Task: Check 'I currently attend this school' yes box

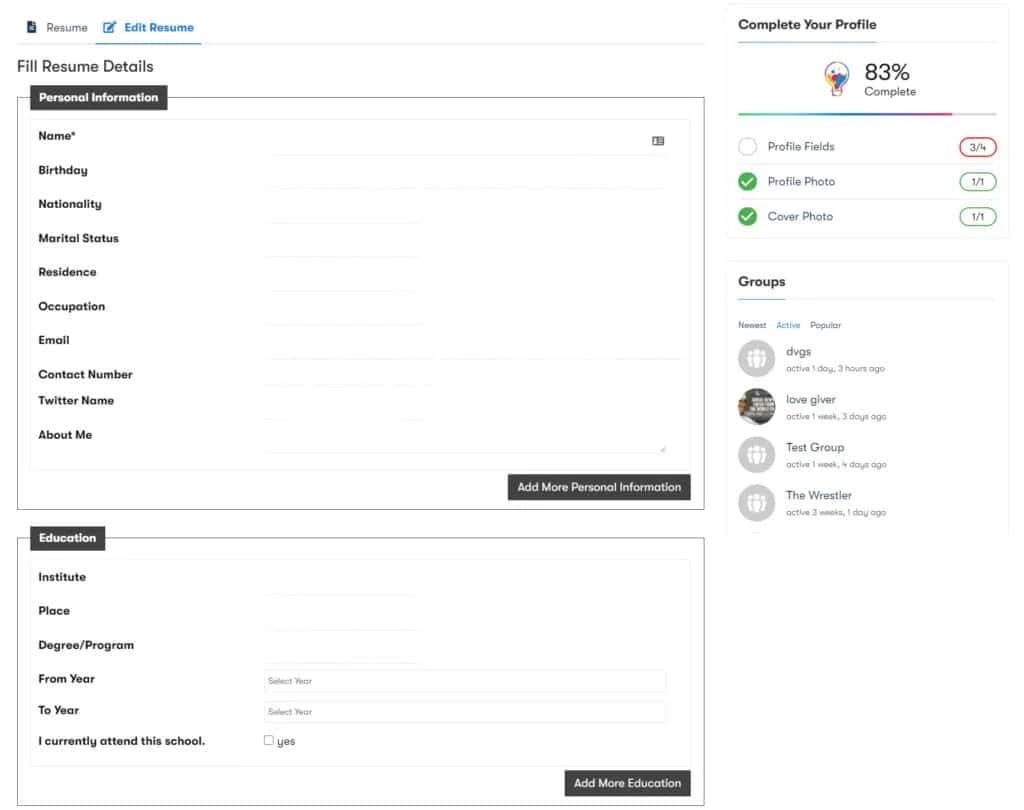Action: [269, 740]
